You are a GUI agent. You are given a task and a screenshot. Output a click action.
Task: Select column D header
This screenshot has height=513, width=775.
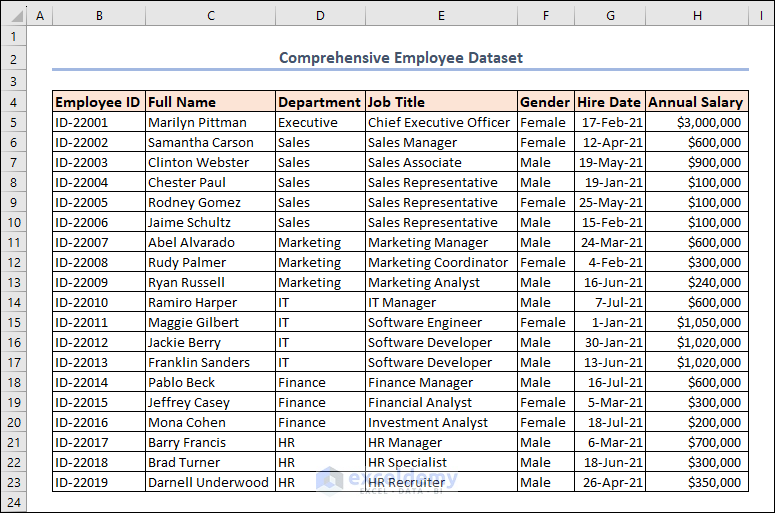pyautogui.click(x=319, y=15)
